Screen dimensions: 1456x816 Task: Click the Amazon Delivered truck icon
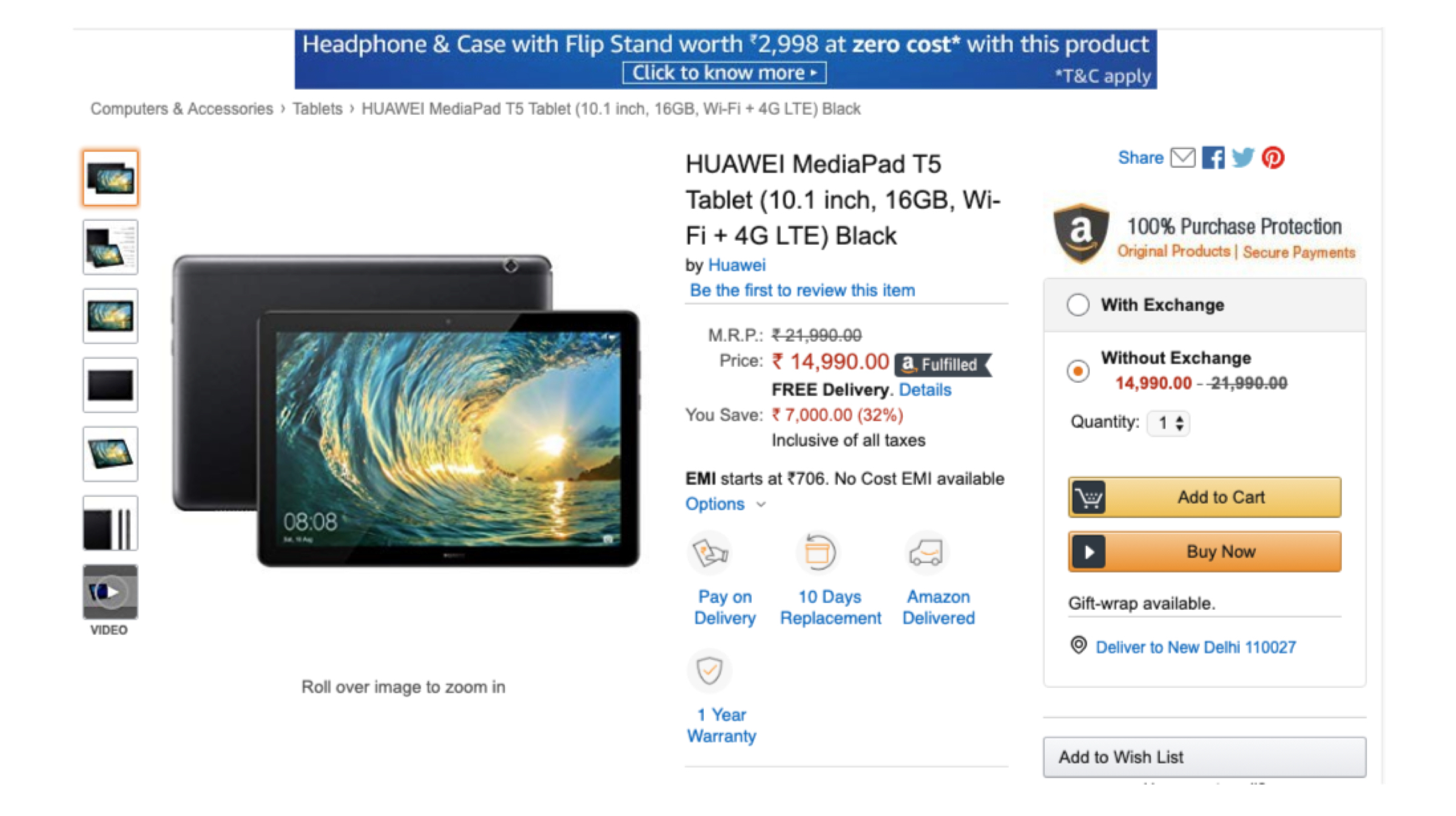click(x=926, y=553)
